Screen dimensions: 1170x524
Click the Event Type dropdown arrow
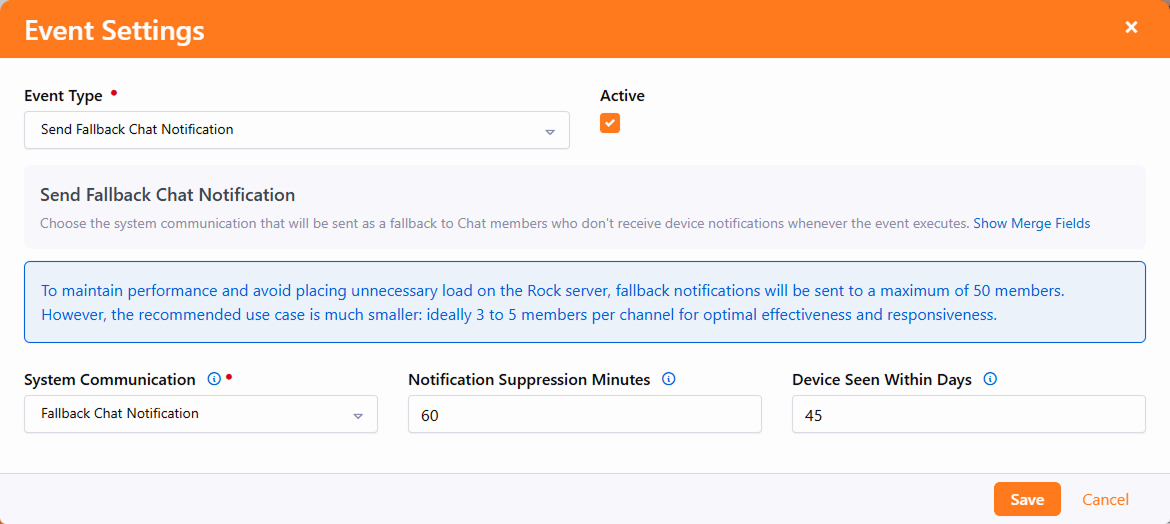click(550, 131)
